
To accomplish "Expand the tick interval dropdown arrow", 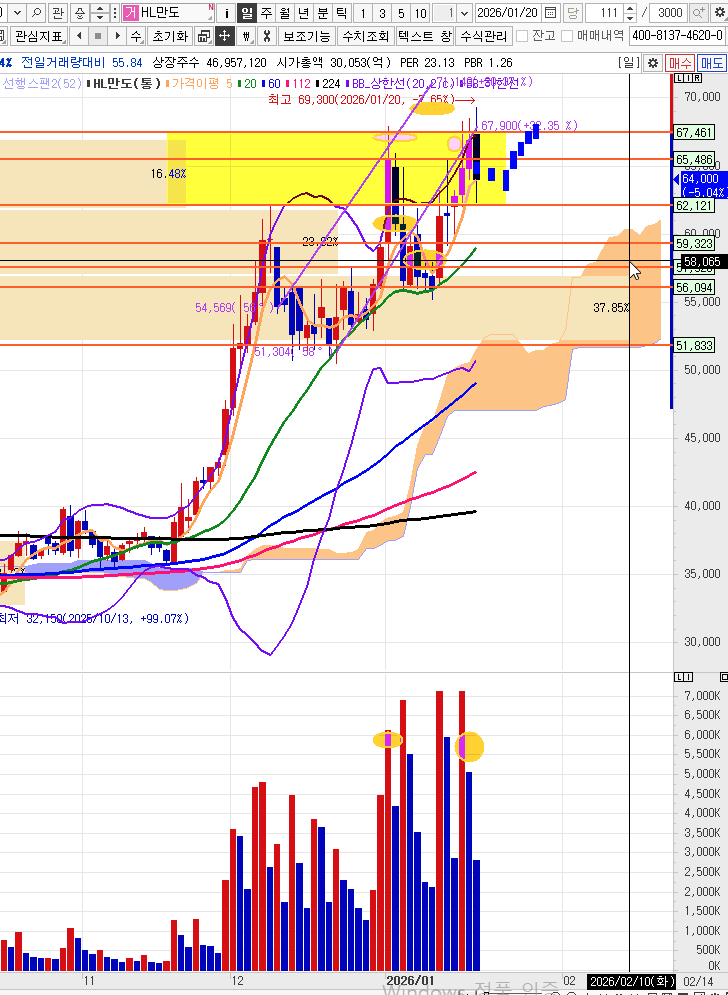I will click(x=465, y=13).
